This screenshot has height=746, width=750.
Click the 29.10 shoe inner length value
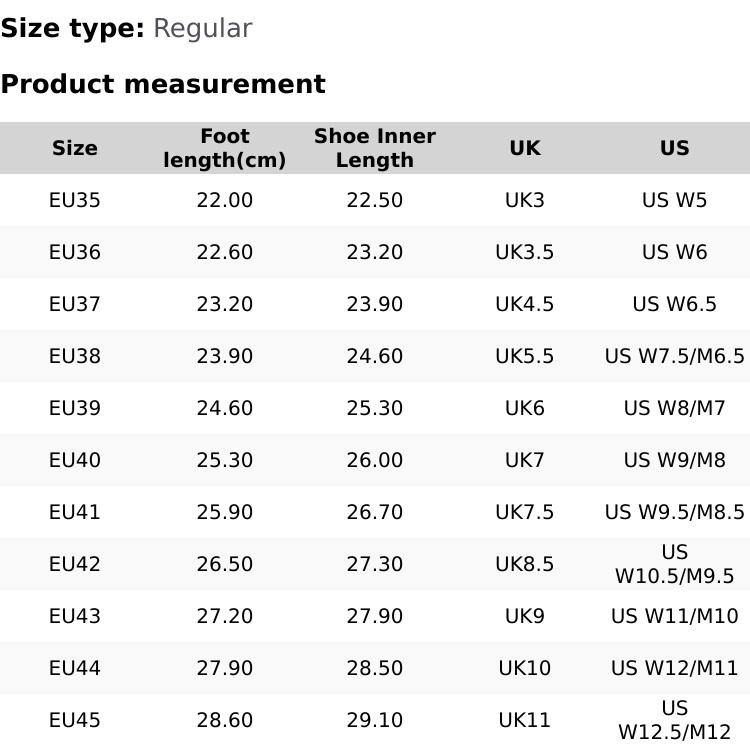pyautogui.click(x=375, y=720)
